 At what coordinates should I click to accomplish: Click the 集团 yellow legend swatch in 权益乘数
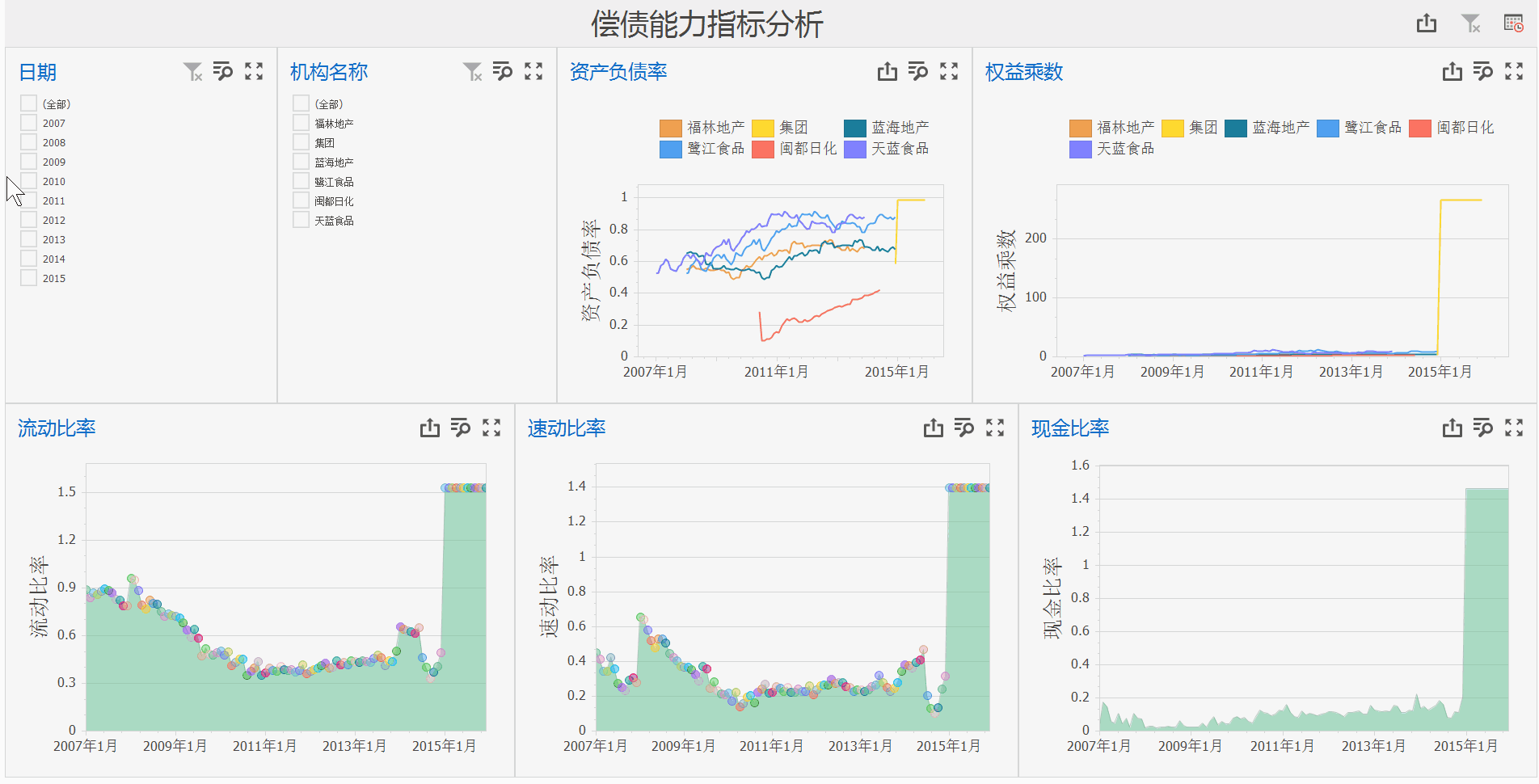tap(1172, 129)
